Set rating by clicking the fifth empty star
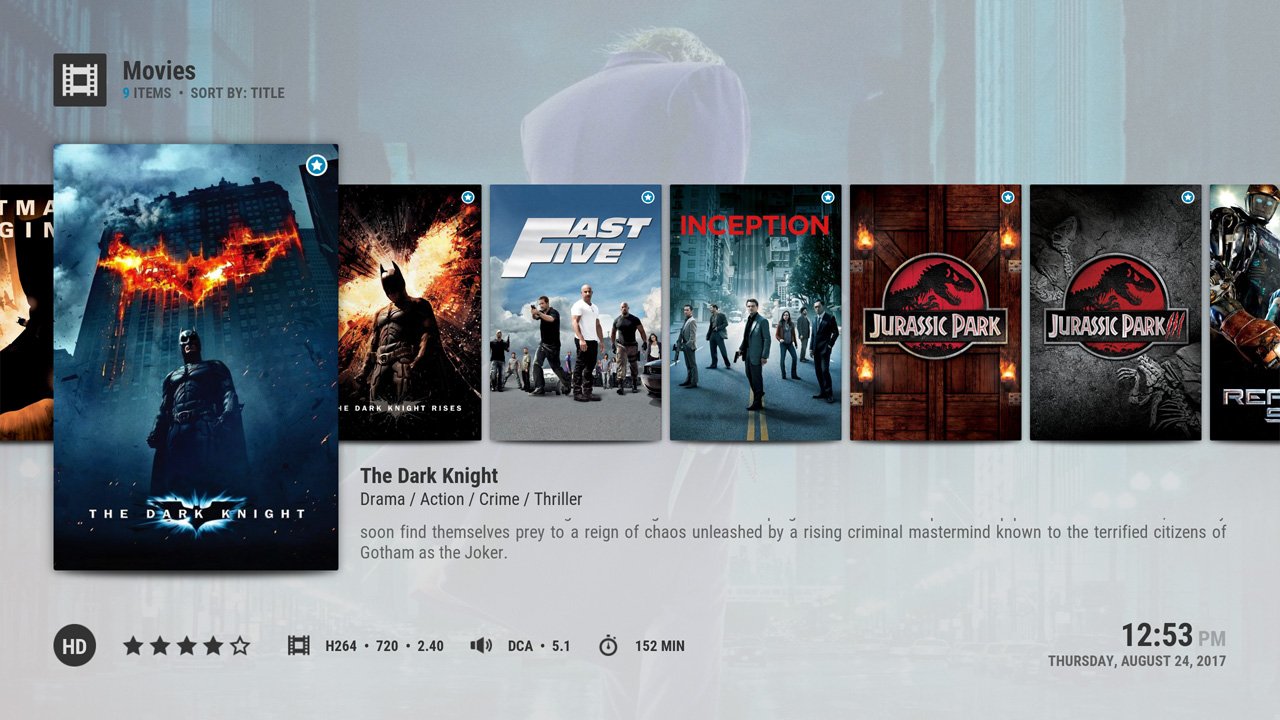This screenshot has height=720, width=1280. click(x=242, y=645)
